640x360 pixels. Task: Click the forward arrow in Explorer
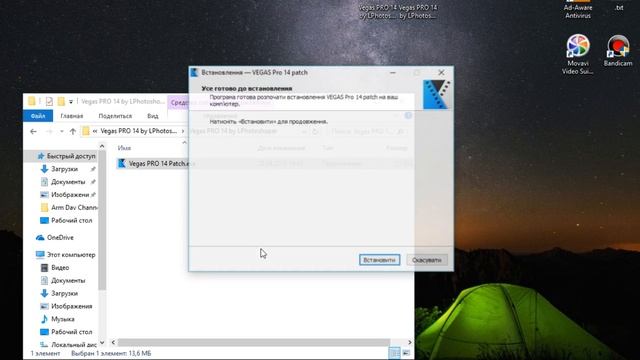(x=49, y=131)
